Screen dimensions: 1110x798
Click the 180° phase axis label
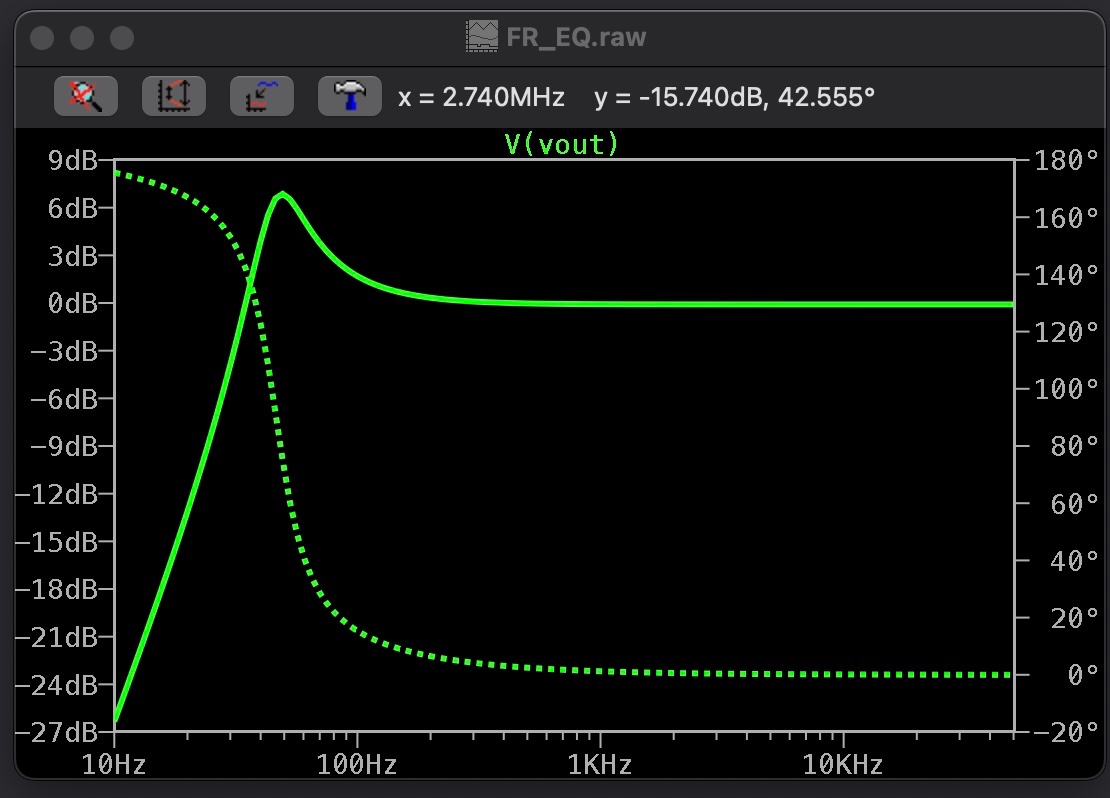click(1066, 160)
